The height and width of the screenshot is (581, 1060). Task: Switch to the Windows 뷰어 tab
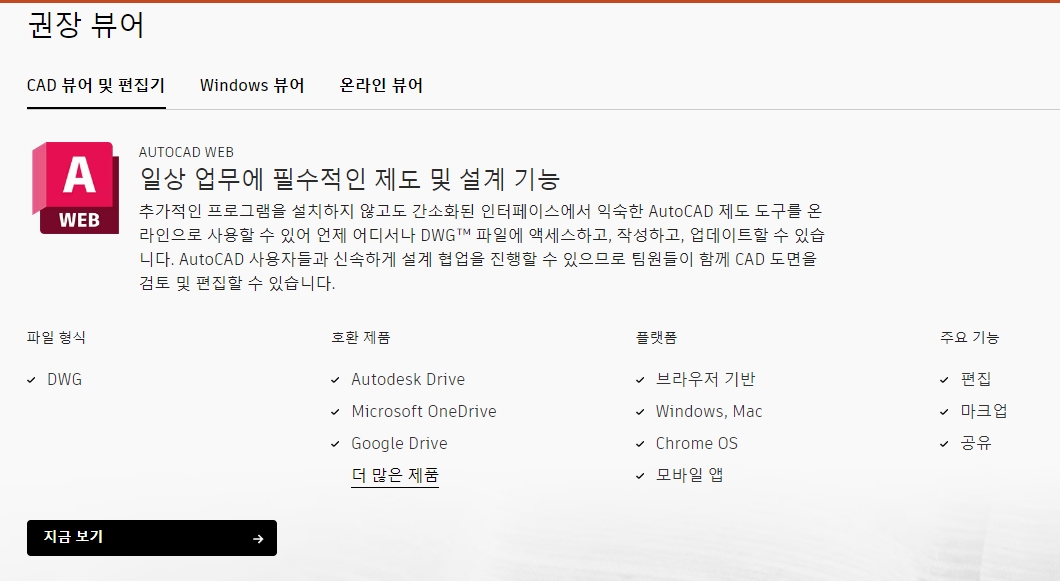pyautogui.click(x=252, y=86)
